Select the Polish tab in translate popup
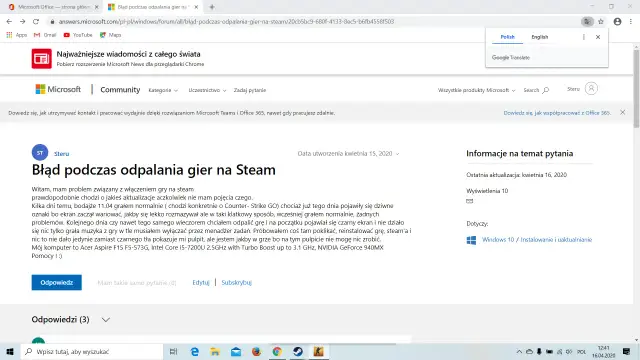This screenshot has width=640, height=360. (507, 37)
